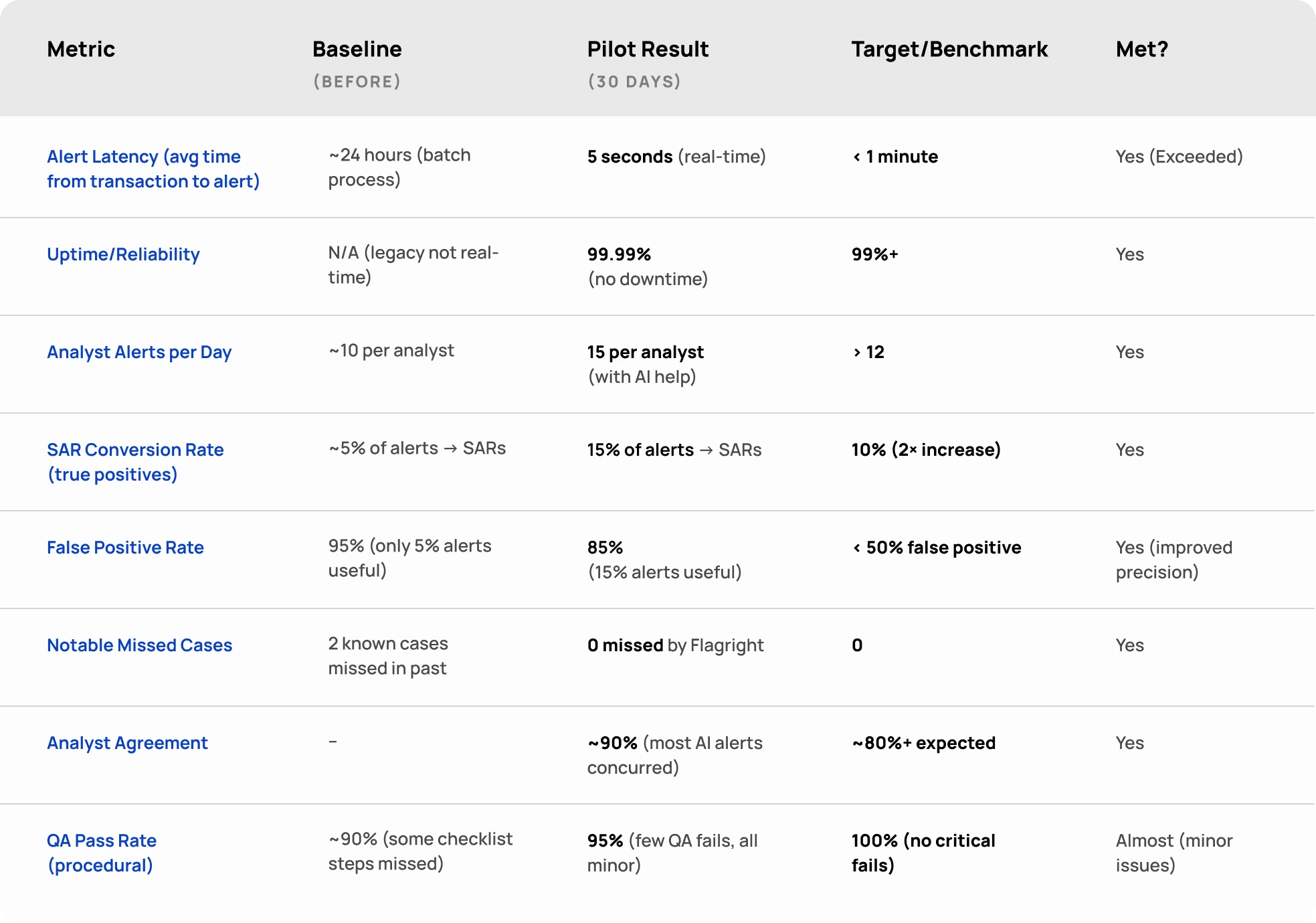Viewport: 1316px width, 923px height.
Task: Click the 15% of alerts pilot result
Action: 674,450
